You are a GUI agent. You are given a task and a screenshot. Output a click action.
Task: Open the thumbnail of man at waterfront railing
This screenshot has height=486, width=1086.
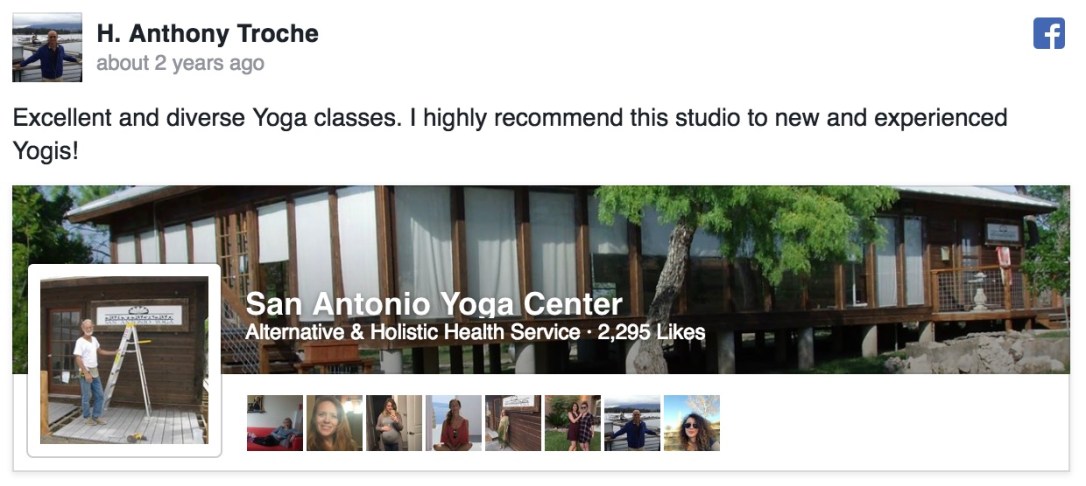coord(632,423)
